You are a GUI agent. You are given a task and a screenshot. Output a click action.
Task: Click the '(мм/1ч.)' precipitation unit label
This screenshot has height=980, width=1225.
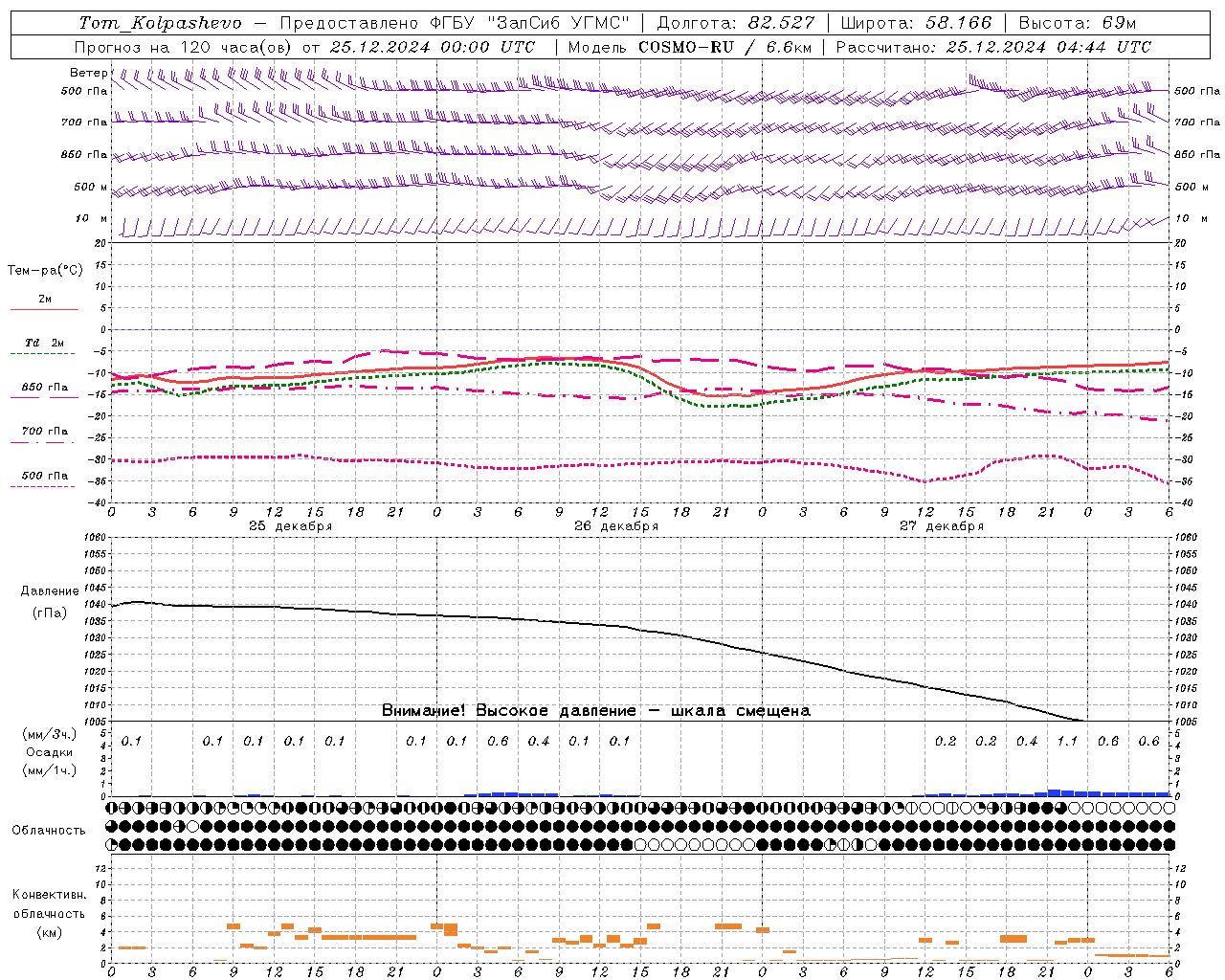point(50,770)
